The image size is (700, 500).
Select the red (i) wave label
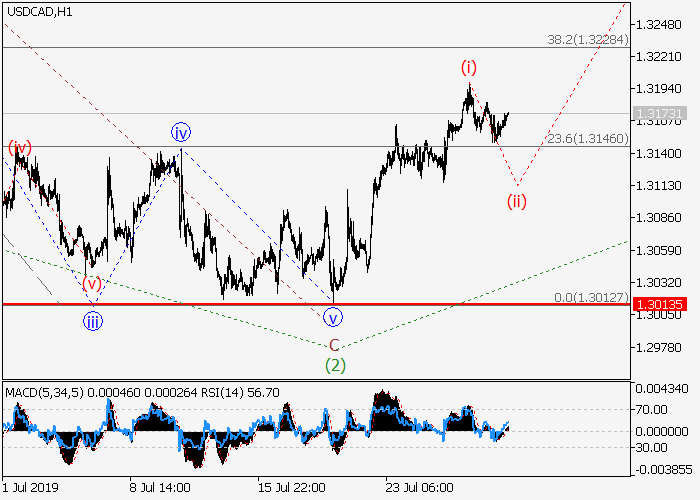pyautogui.click(x=469, y=67)
